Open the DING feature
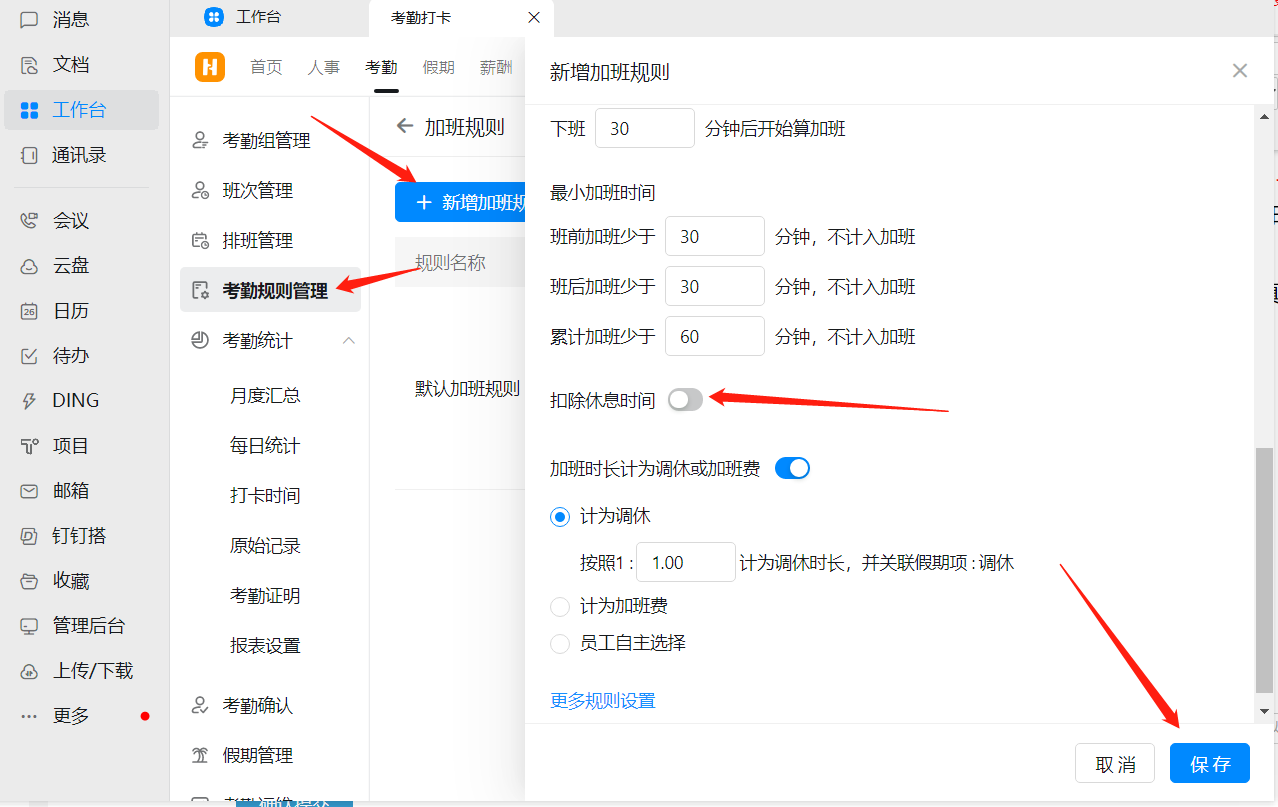This screenshot has height=807, width=1278. pos(70,399)
